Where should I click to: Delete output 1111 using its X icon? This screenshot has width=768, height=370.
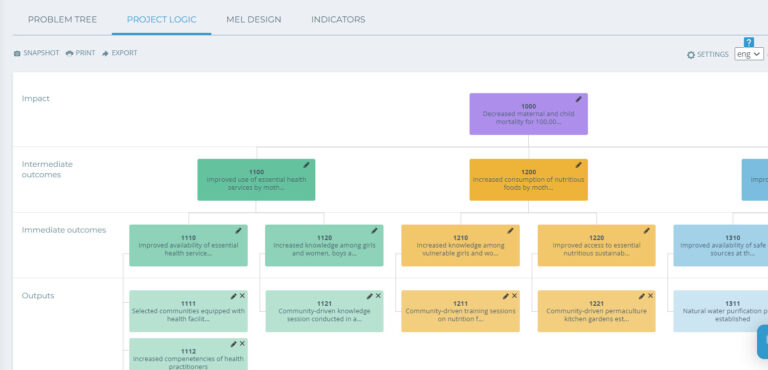click(242, 296)
